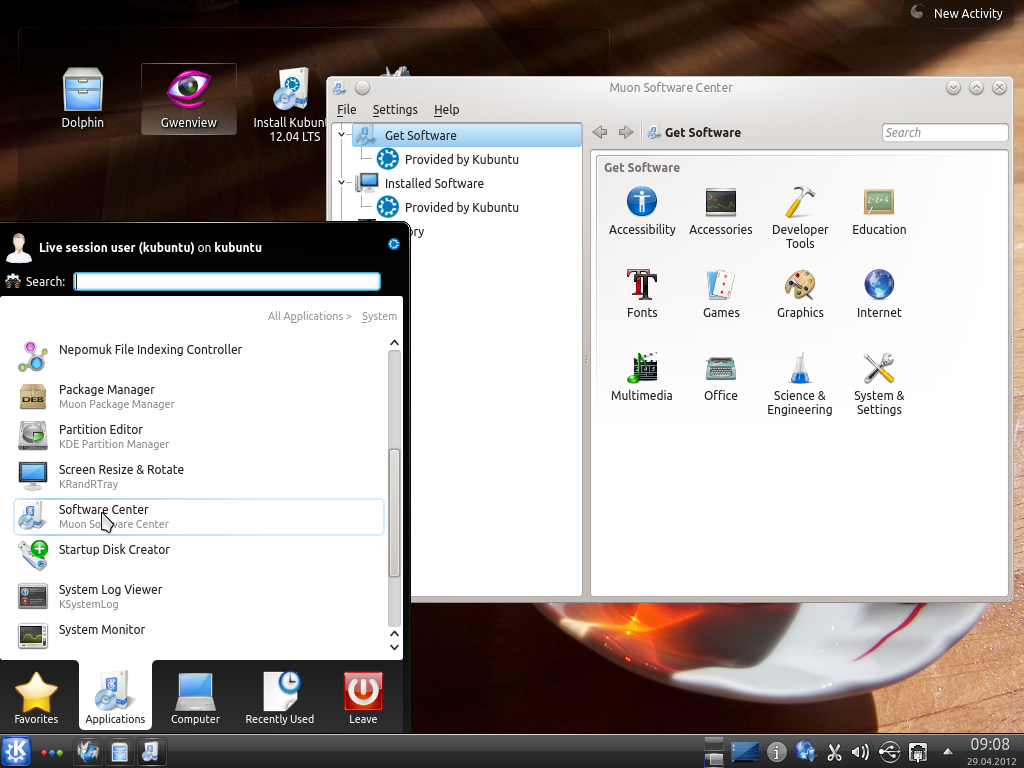The image size is (1024, 768).
Task: Click the Dolphin launcher in the panel
Action: pyautogui.click(x=120, y=752)
